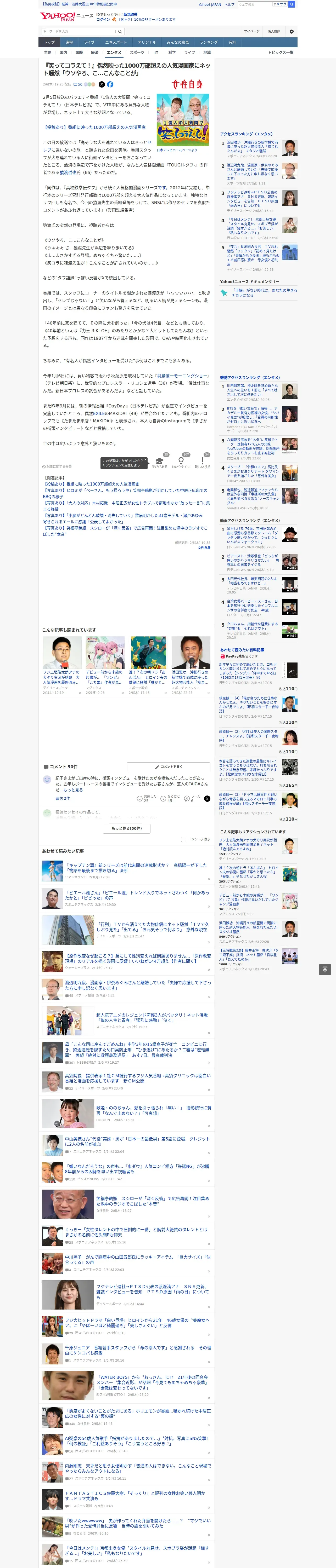Screen dimensions: 336x1568
Task: Click the scroll-to-top arrow button
Action: click(325, 969)
